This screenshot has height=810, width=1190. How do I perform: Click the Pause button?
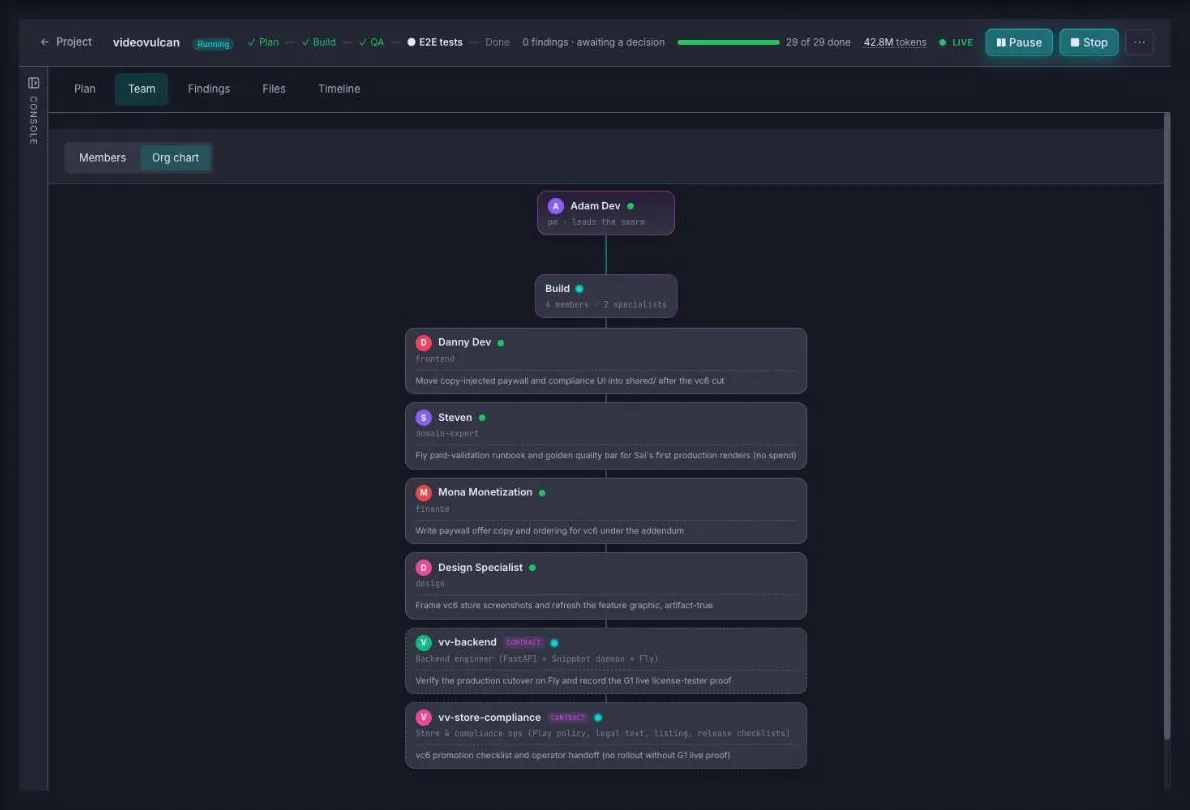coord(1018,43)
